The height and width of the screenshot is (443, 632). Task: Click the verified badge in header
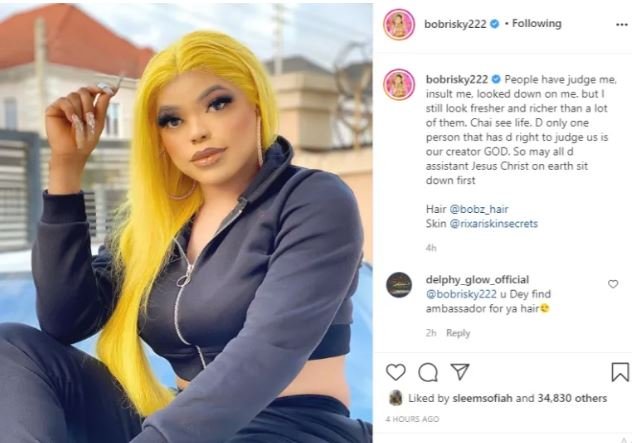pyautogui.click(x=495, y=24)
